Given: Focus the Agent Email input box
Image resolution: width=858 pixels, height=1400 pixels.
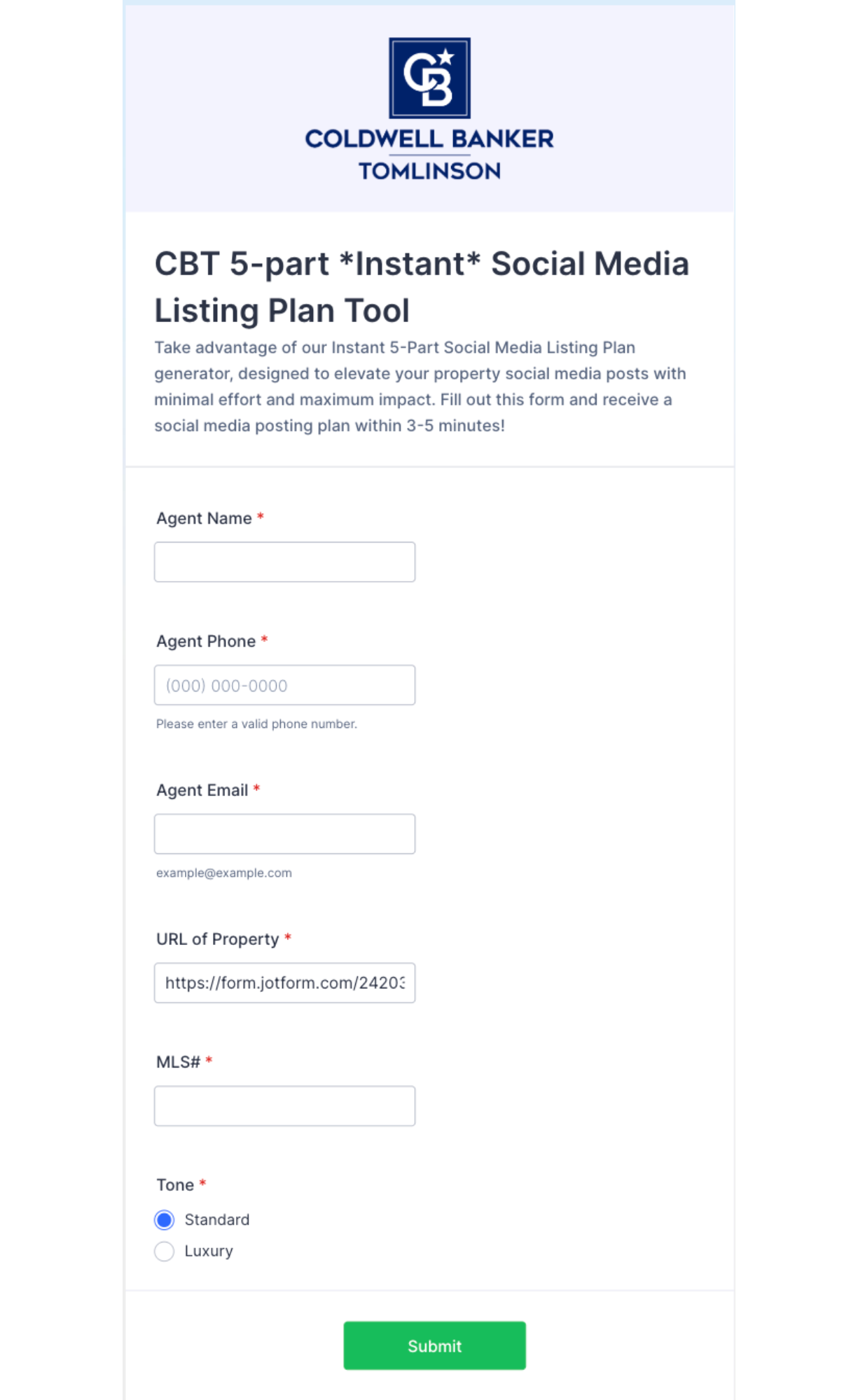Looking at the screenshot, I should click(284, 834).
